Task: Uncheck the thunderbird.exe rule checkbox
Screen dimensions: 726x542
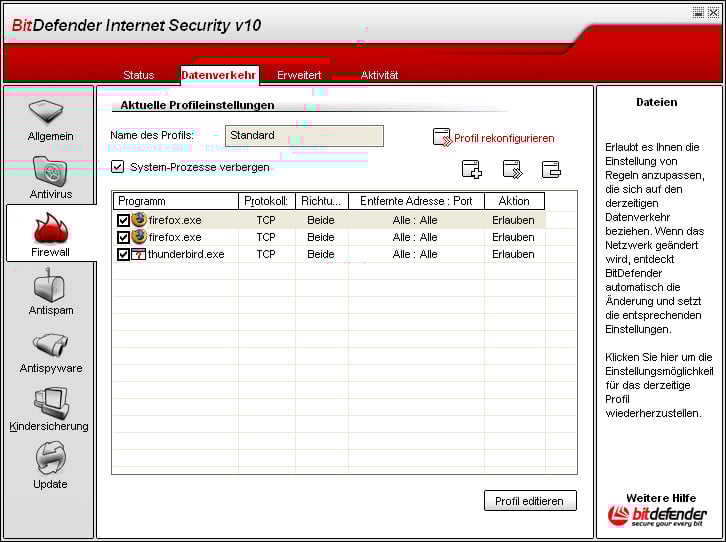Action: tap(123, 255)
